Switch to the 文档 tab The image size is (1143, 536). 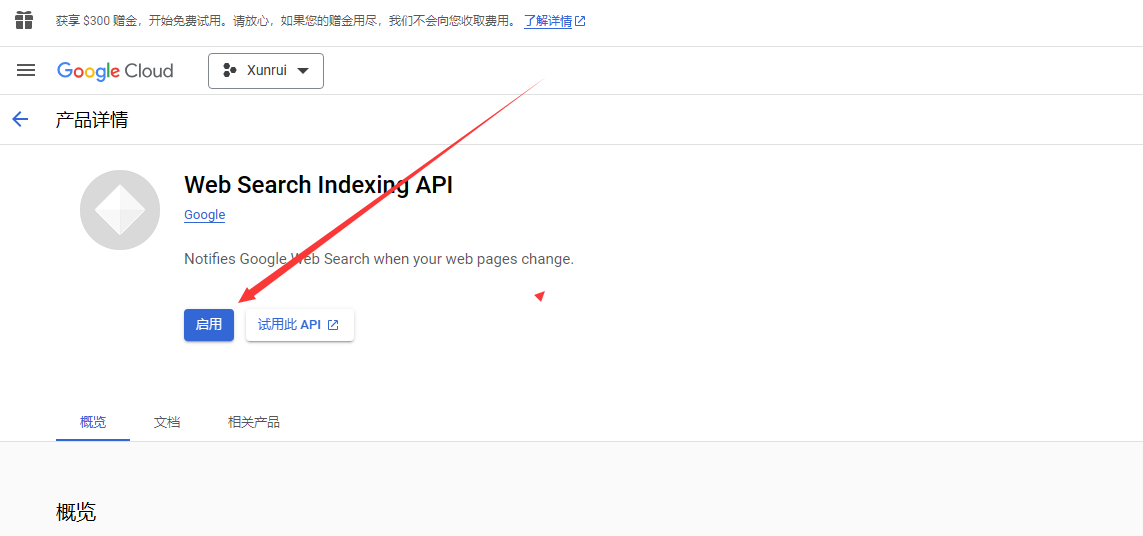(167, 422)
